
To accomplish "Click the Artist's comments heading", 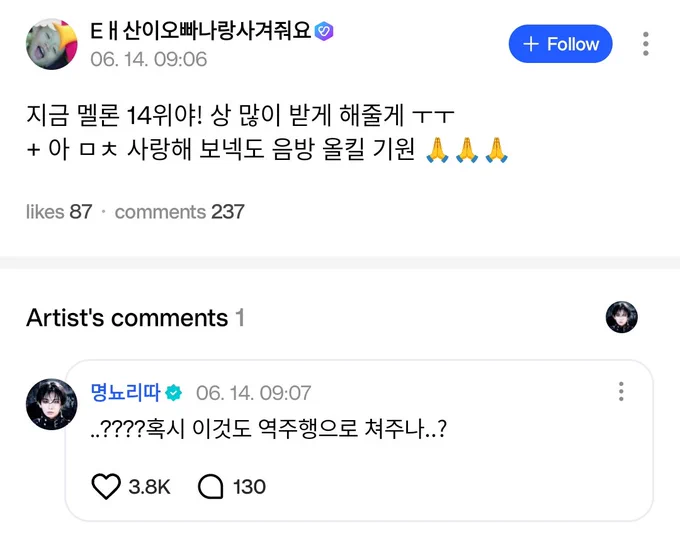I will coord(135,318).
